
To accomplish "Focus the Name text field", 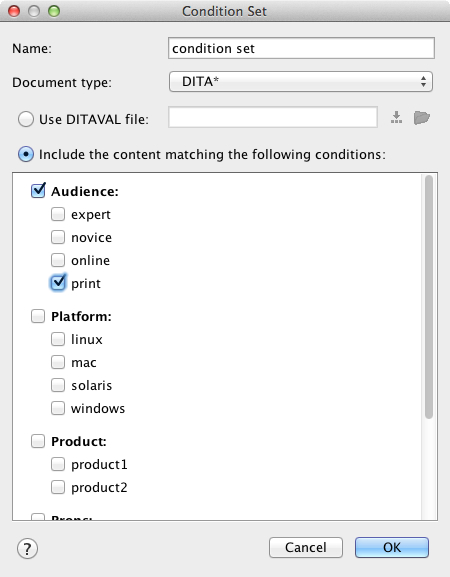I will pyautogui.click(x=301, y=48).
